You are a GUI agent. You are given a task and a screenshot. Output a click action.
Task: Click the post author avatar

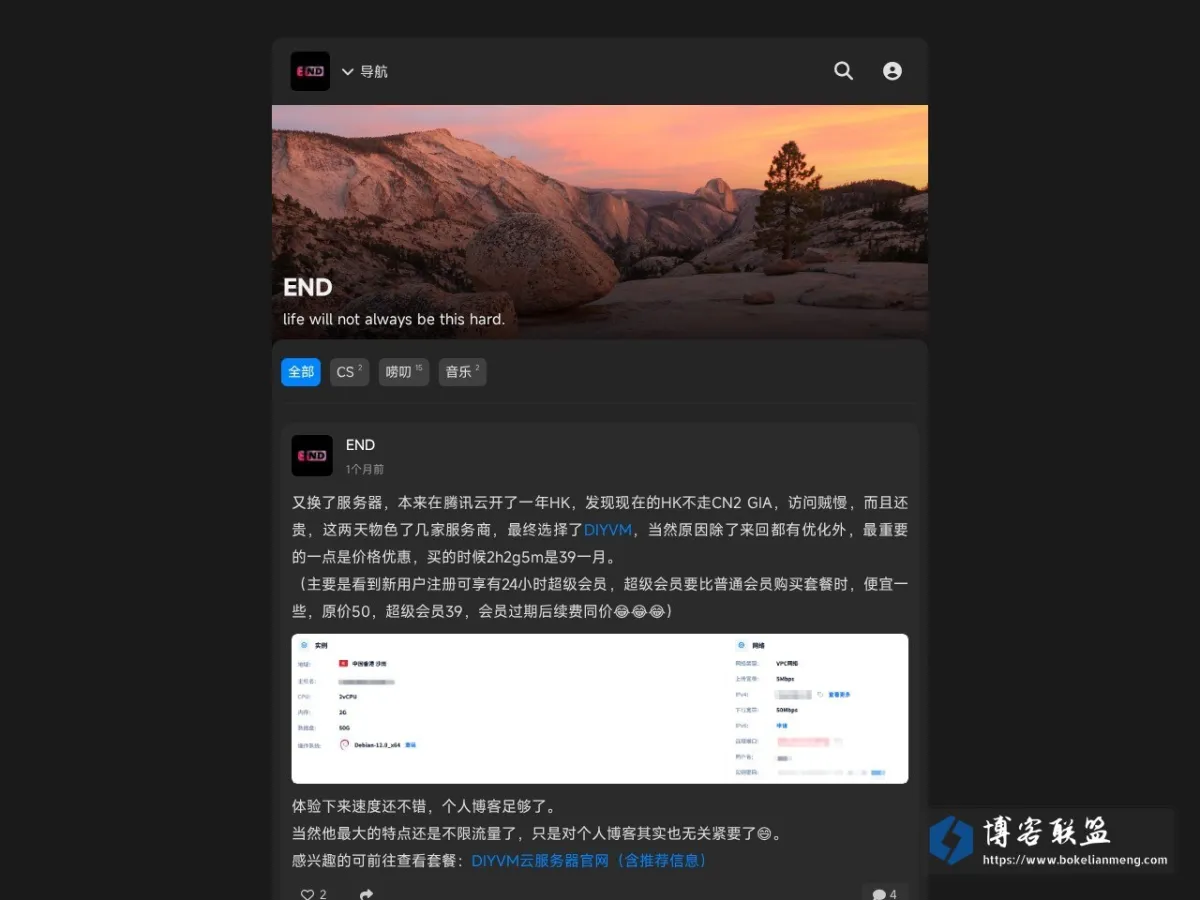[312, 455]
